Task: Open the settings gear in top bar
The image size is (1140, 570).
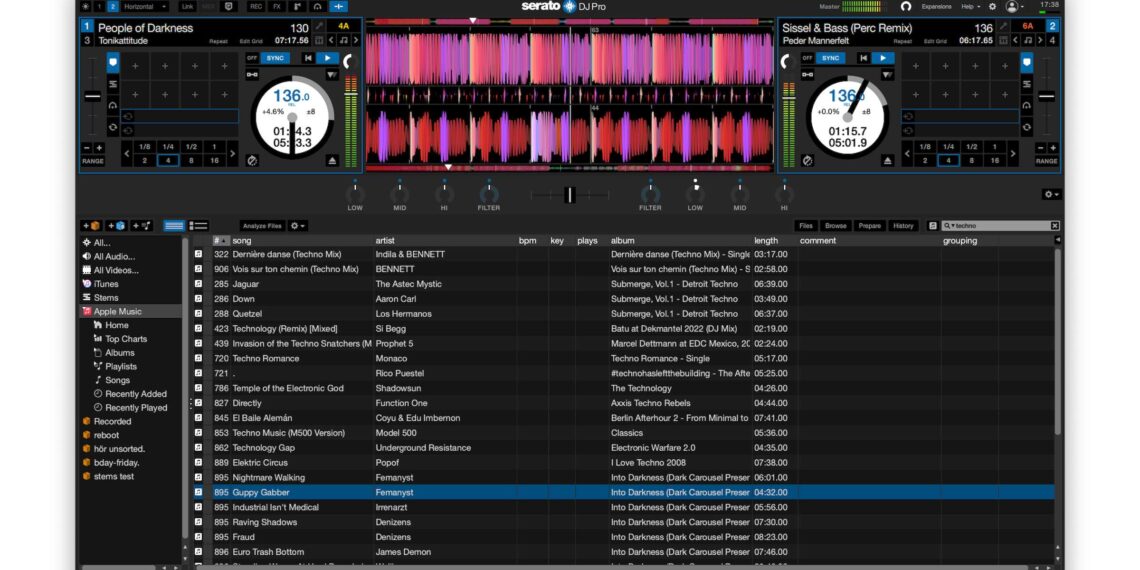Action: pos(992,6)
